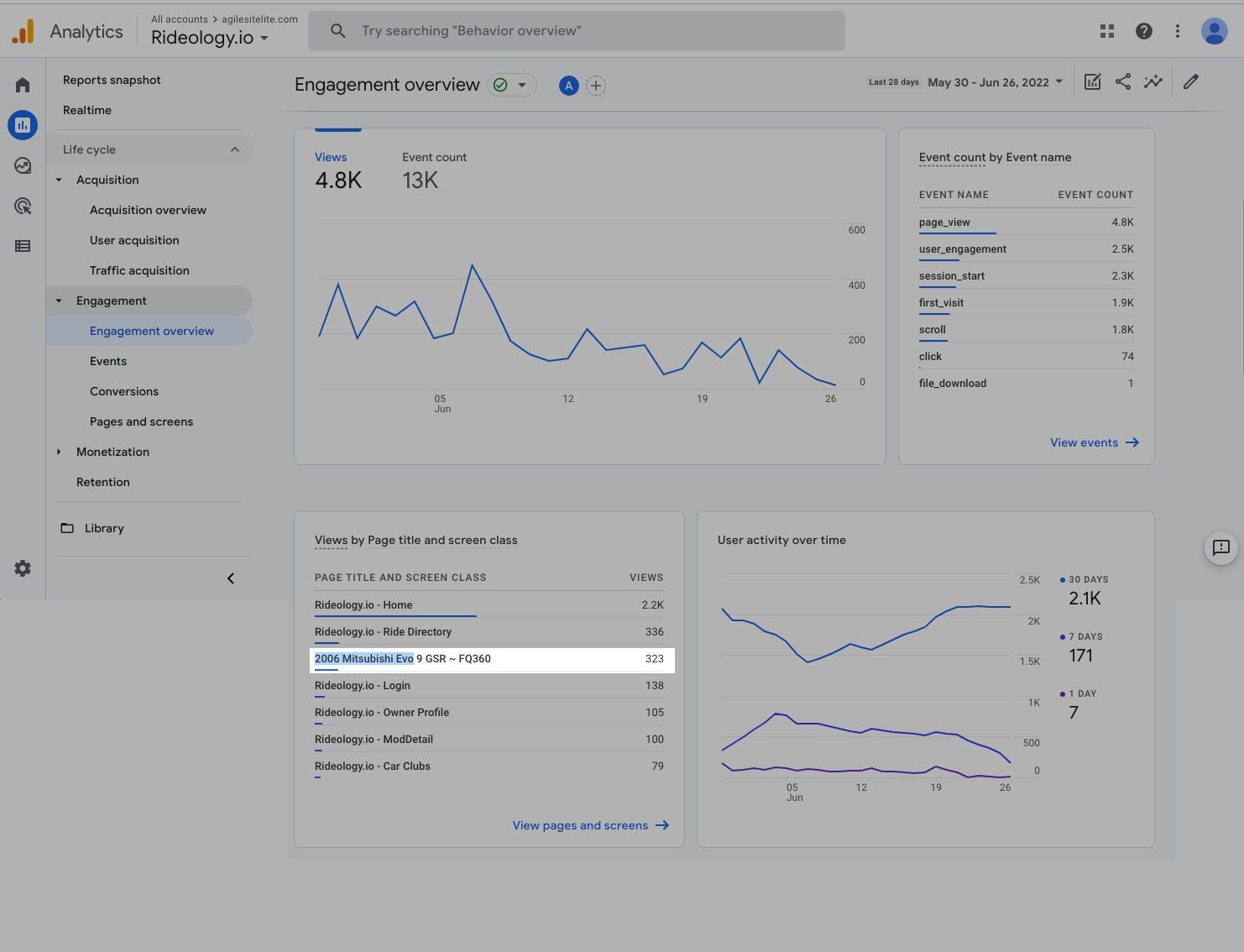Screen dimensions: 1244x952
Task: Click the View events link
Action: 1095,442
